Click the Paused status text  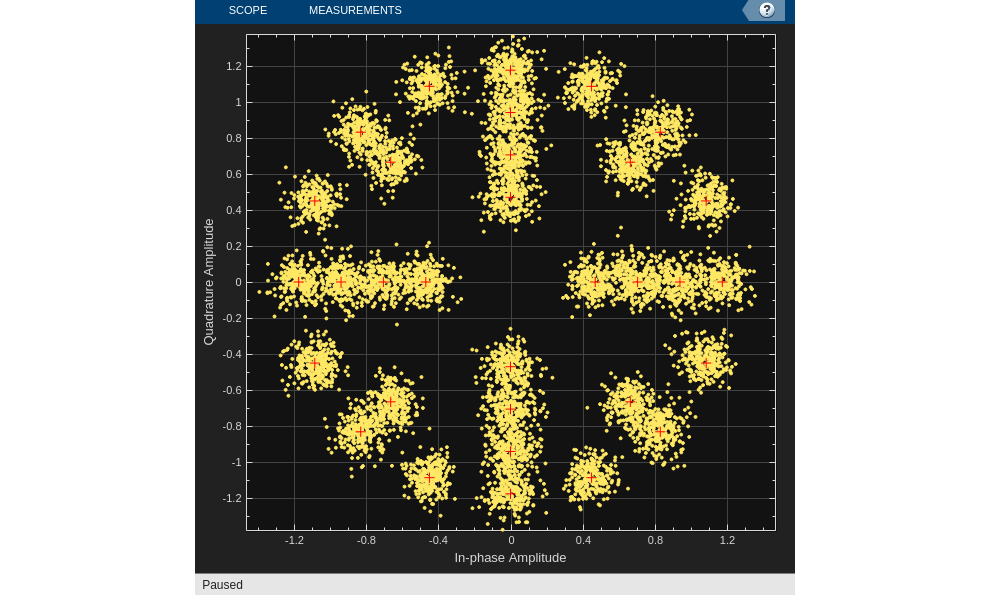(x=222, y=585)
